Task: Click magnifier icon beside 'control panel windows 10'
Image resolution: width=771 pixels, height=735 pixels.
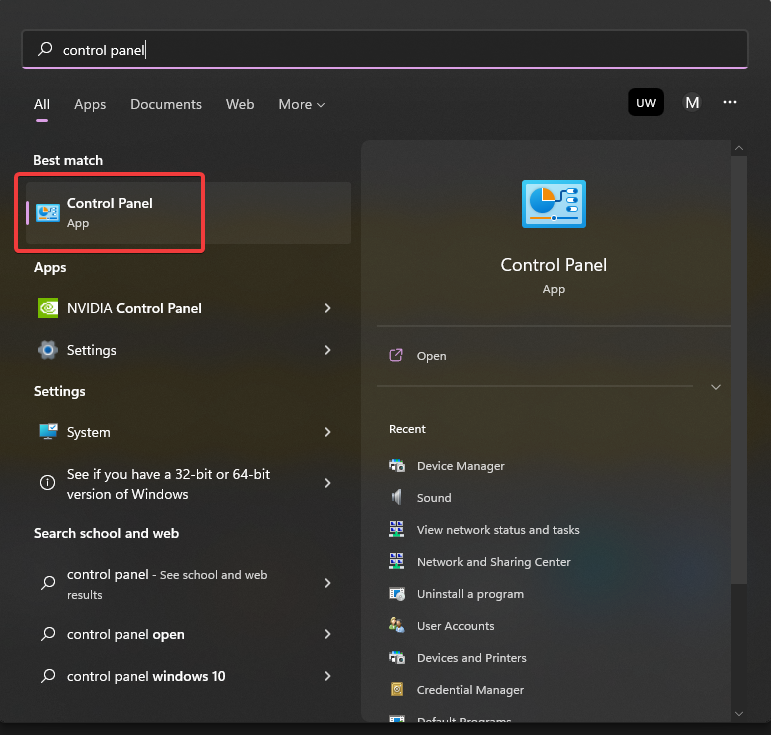Action: [x=48, y=676]
